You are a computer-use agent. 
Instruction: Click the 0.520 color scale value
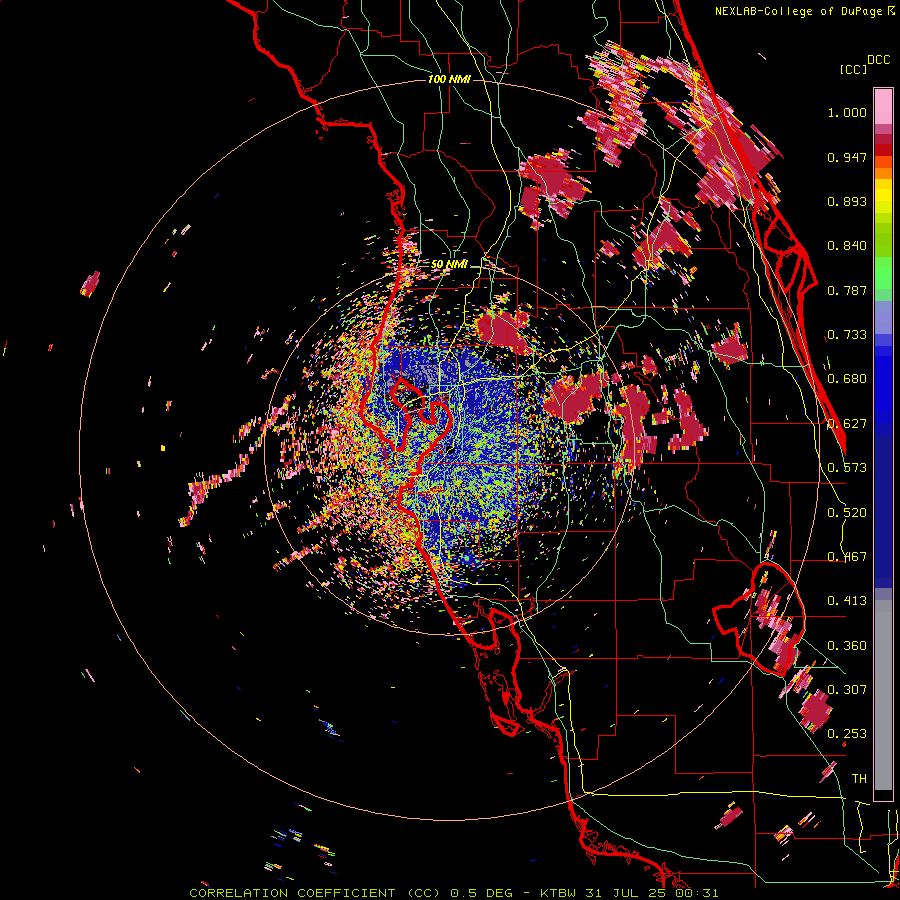click(x=847, y=513)
